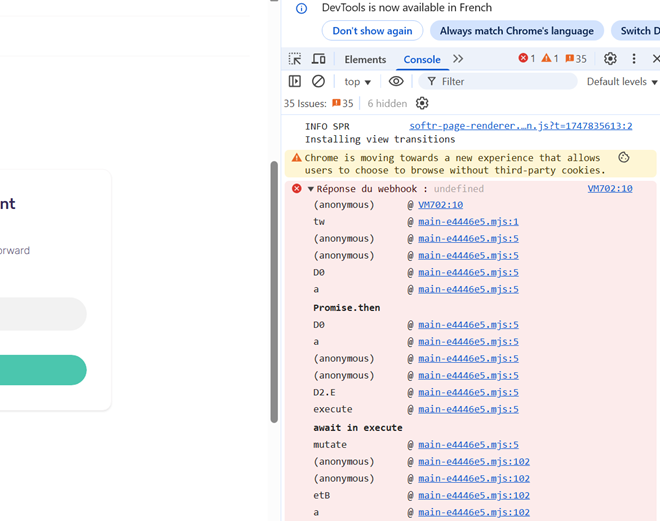Select the Promise.then text row
Image resolution: width=660 pixels, height=521 pixels.
[x=346, y=308]
